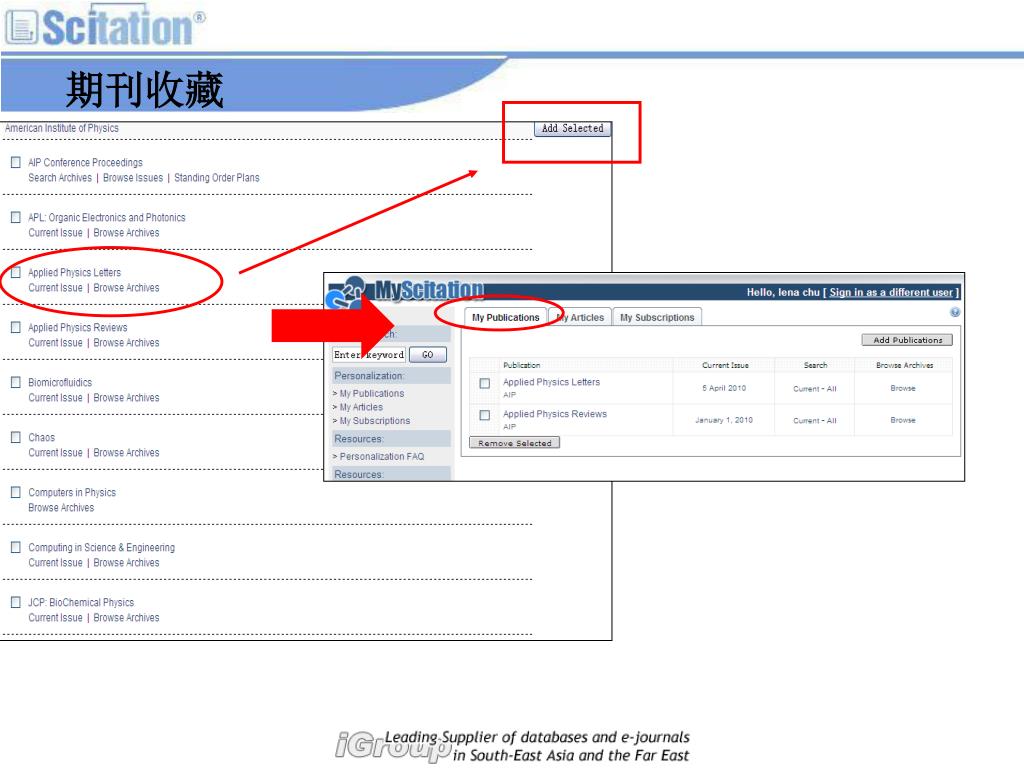The height and width of the screenshot is (768, 1024).
Task: Open Applied Physics Reviews in My Publications table
Action: pos(554,414)
